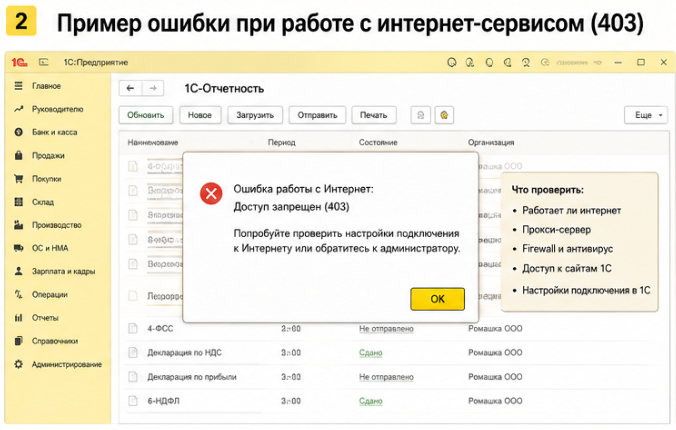This screenshot has height=430, width=676.
Task: Click the document icon of the 4-ФСС row
Action: (x=133, y=329)
